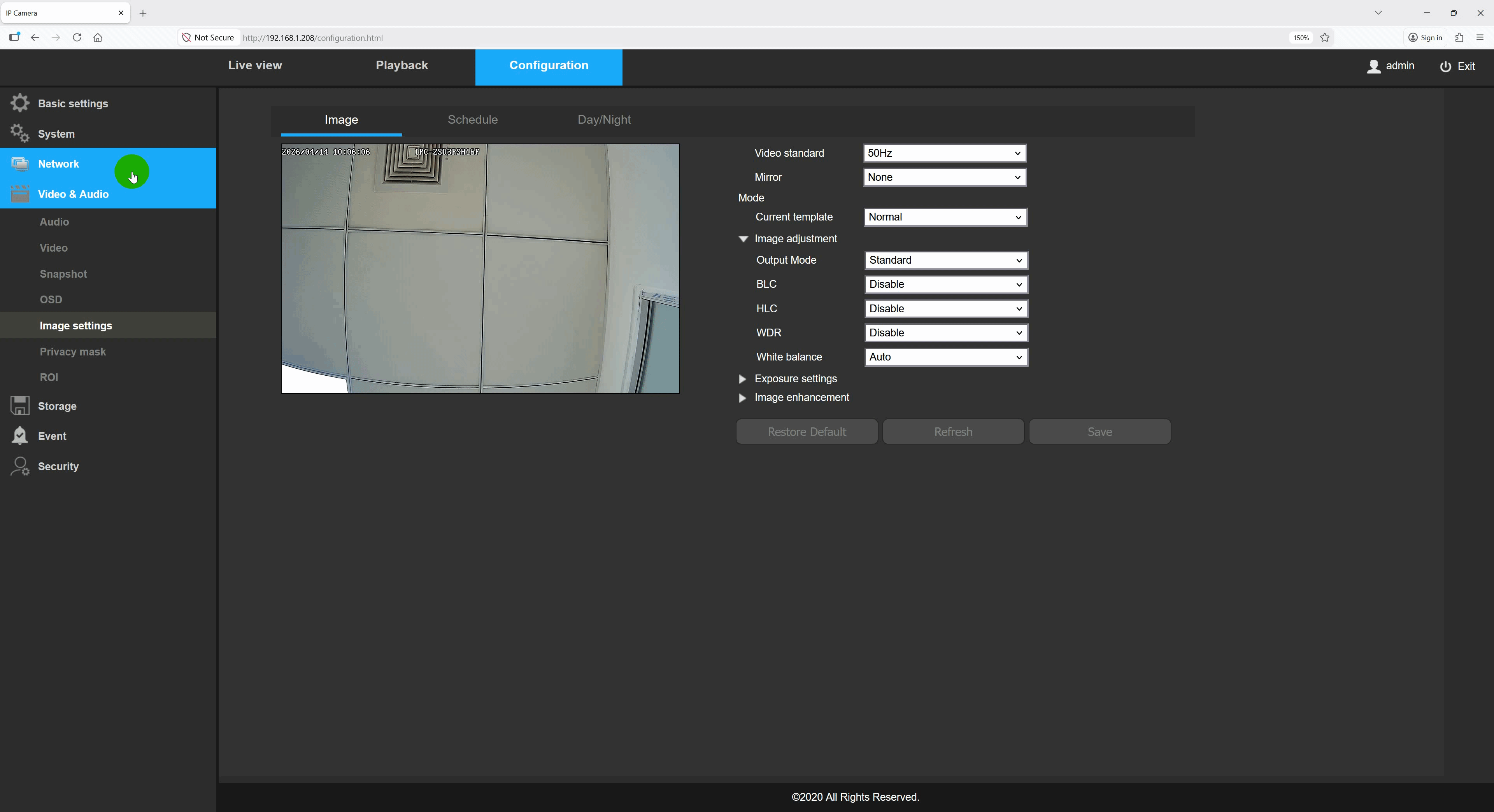Collapse the Image adjustment section
The image size is (1494, 812).
tap(743, 239)
